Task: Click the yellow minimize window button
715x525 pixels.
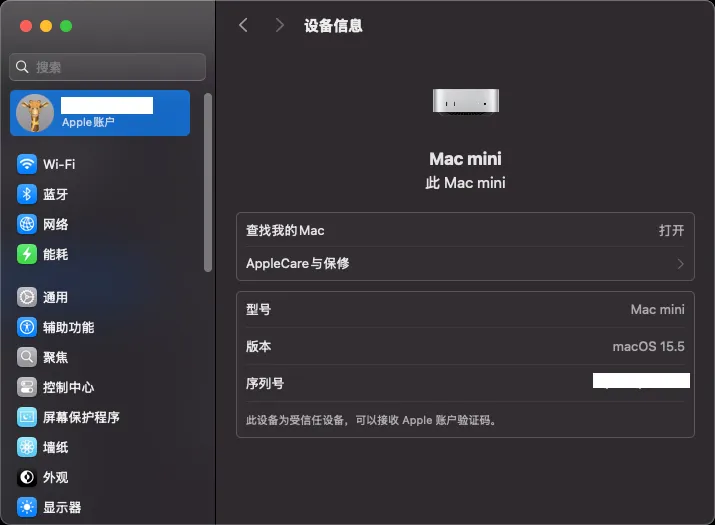Action: (x=46, y=26)
